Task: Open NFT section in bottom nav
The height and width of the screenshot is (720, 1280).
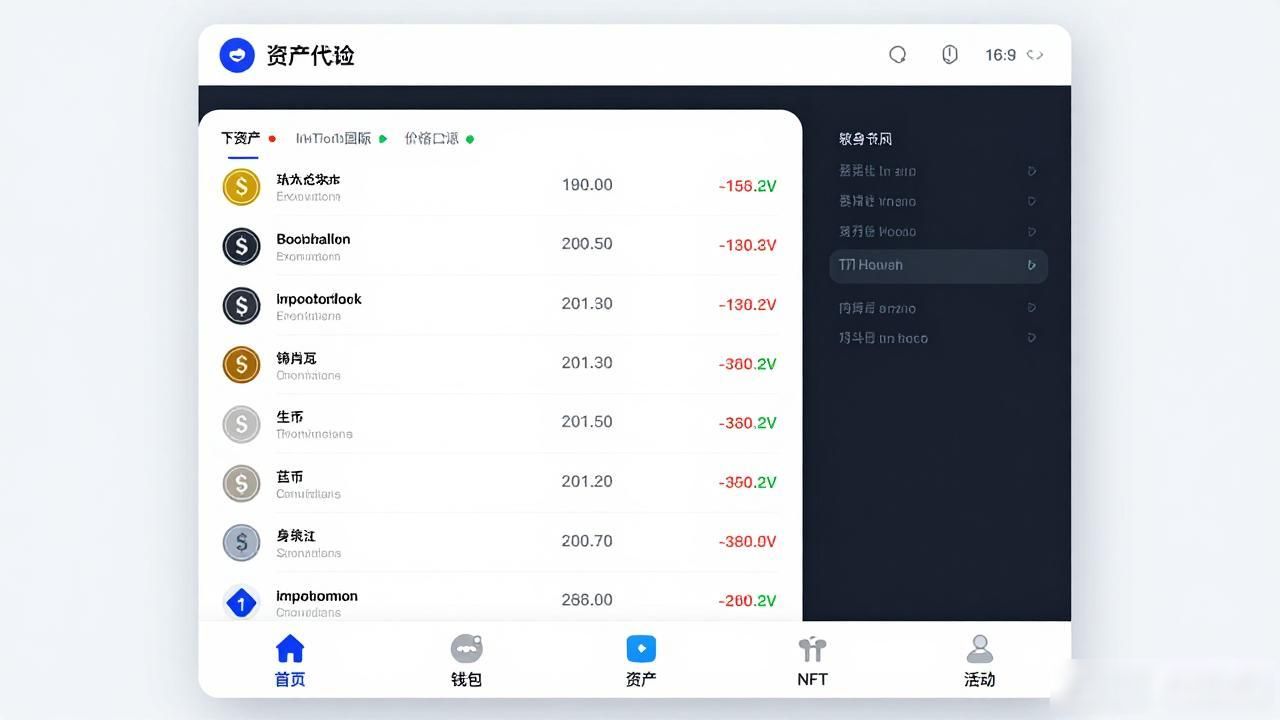Action: [812, 661]
